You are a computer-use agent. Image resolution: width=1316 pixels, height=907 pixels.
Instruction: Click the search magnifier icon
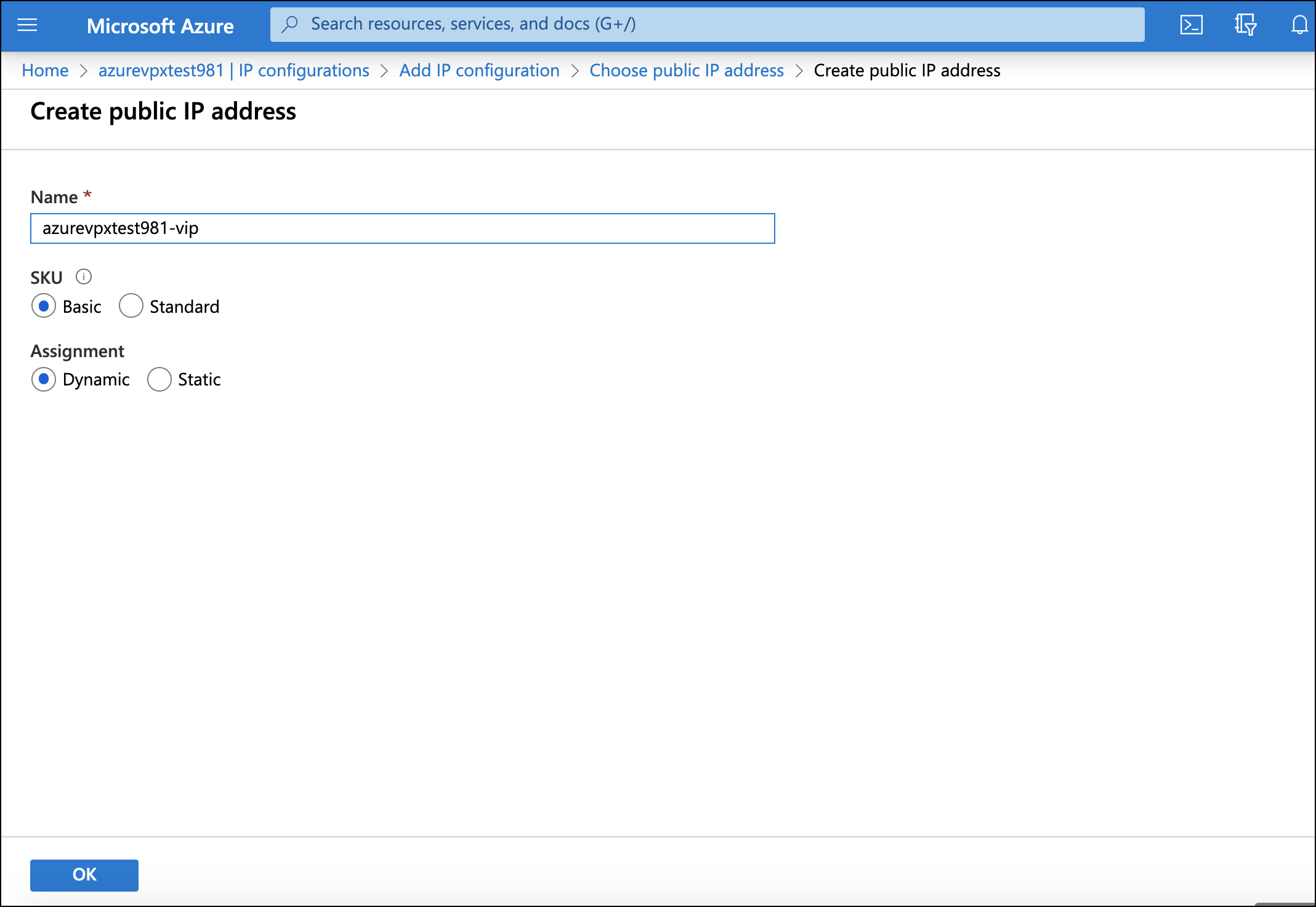tap(289, 25)
